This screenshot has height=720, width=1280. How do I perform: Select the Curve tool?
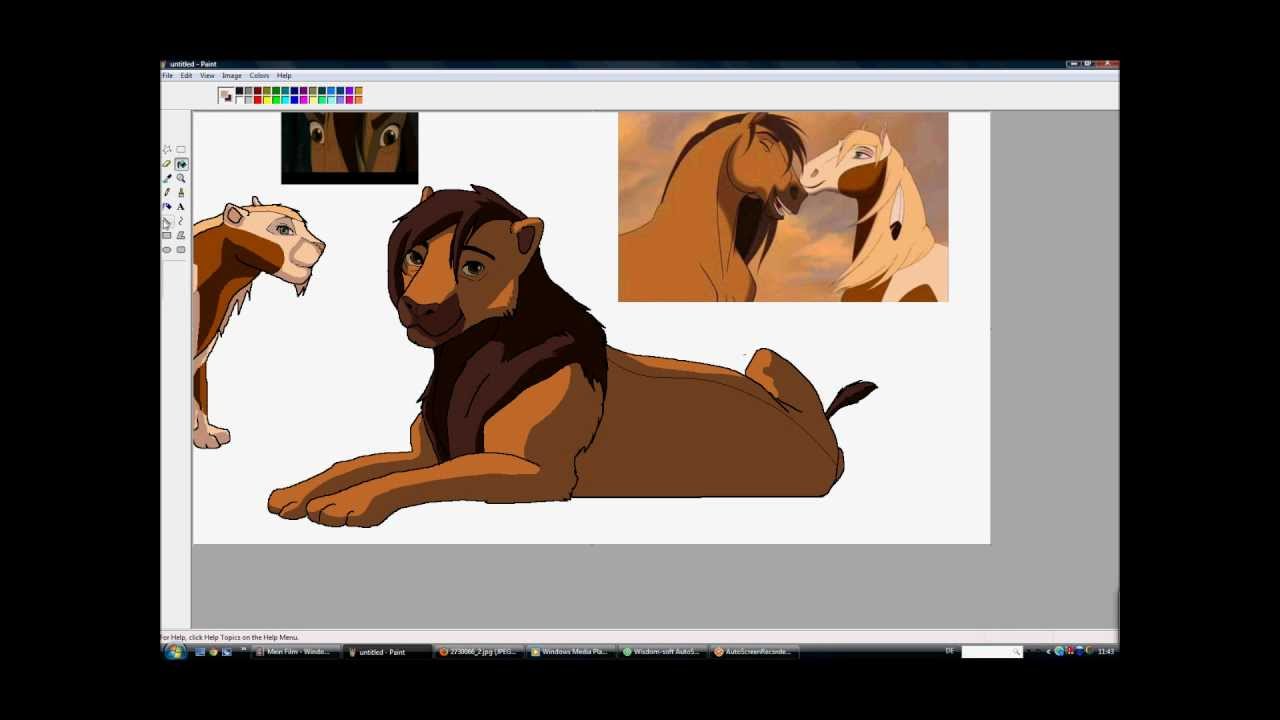click(181, 221)
